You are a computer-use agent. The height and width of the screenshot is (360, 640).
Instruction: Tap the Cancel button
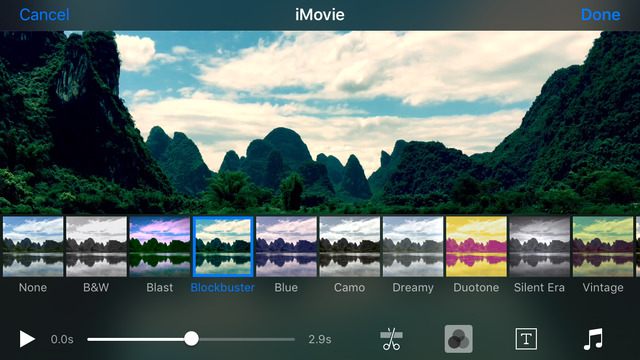pyautogui.click(x=44, y=15)
